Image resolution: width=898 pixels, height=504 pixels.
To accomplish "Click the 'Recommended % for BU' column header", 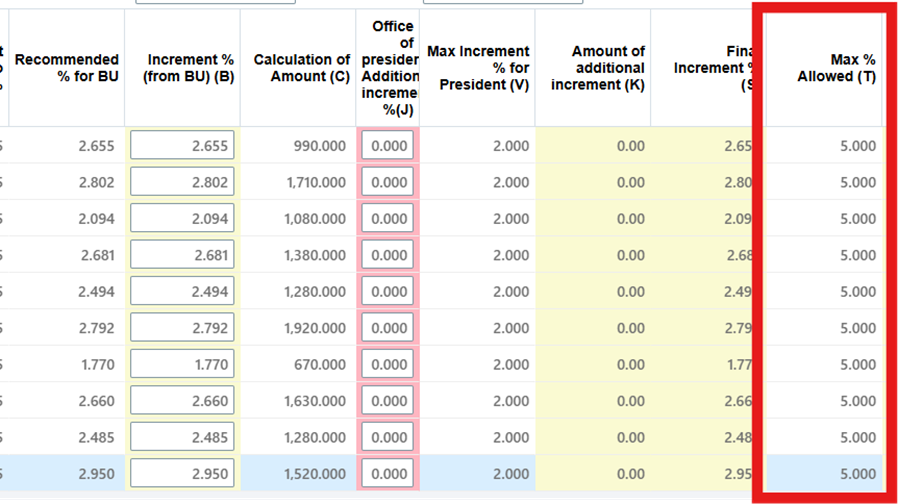I will click(x=67, y=68).
